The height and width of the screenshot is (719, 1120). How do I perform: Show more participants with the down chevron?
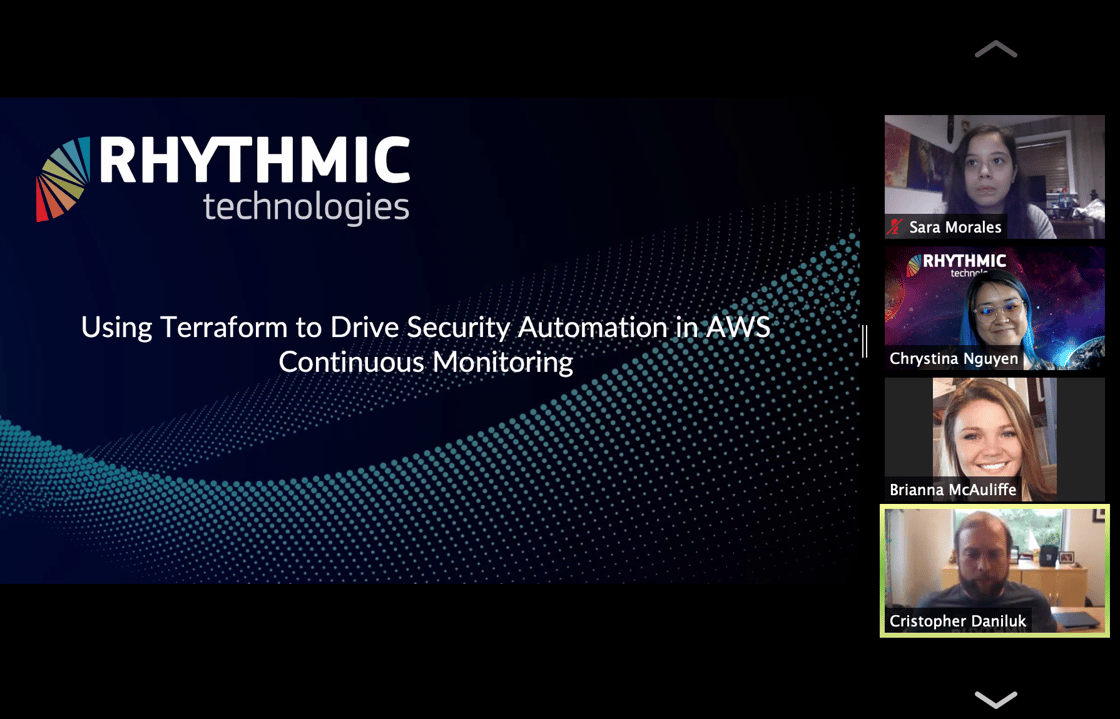click(995, 699)
